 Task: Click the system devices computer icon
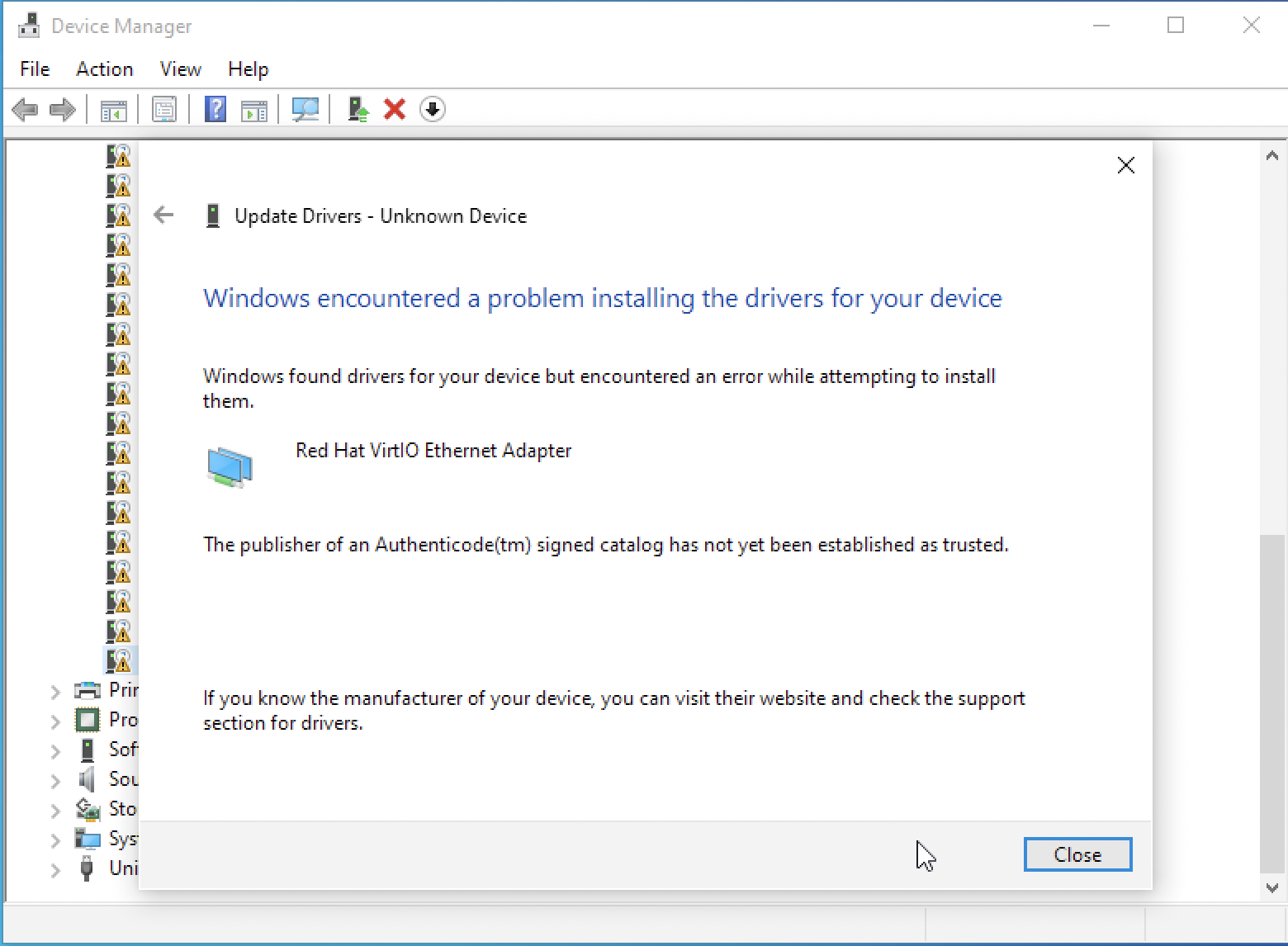[87, 839]
